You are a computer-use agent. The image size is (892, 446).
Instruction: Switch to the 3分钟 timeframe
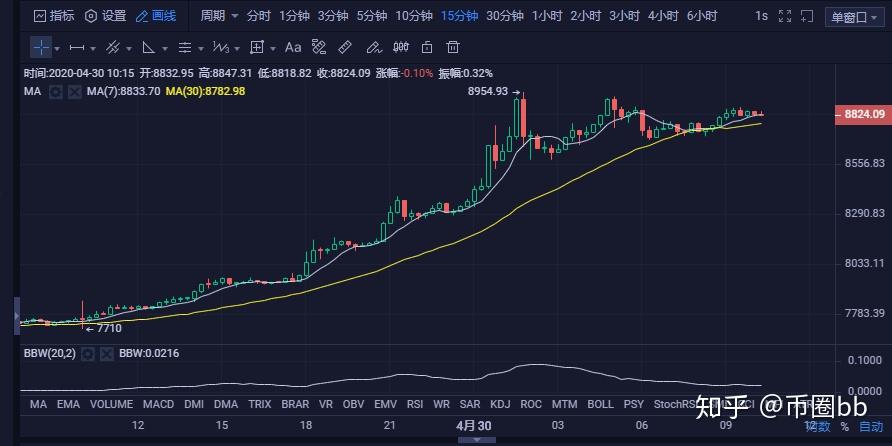click(333, 16)
